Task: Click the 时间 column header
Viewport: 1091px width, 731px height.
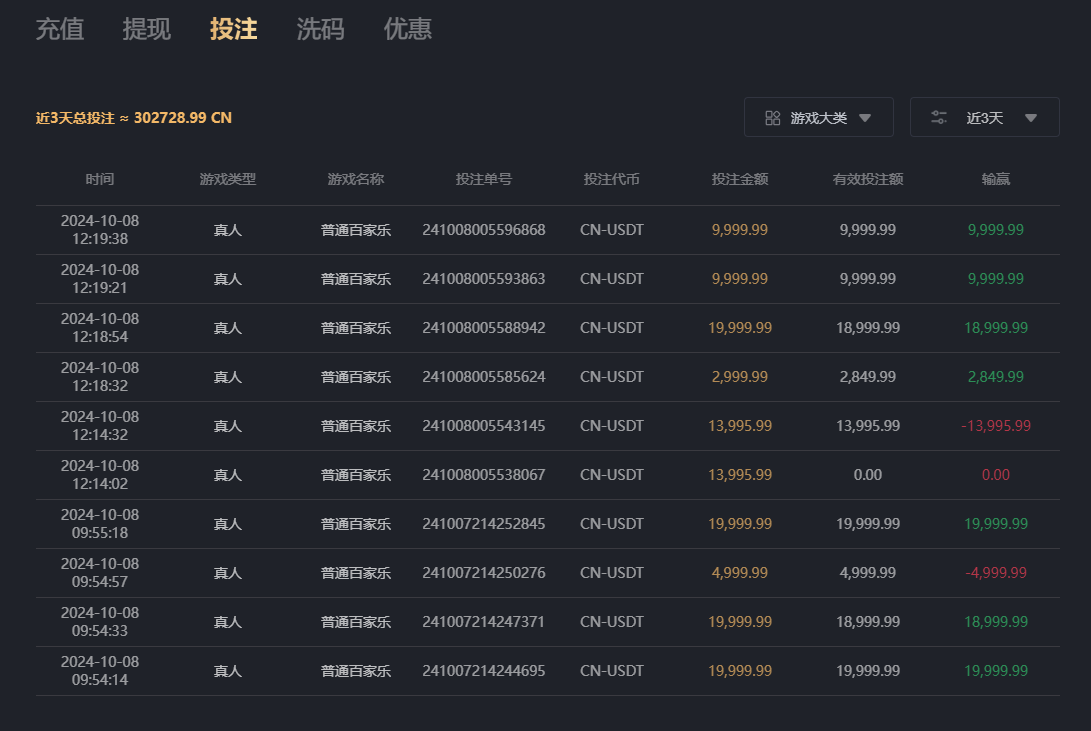Action: pos(100,180)
